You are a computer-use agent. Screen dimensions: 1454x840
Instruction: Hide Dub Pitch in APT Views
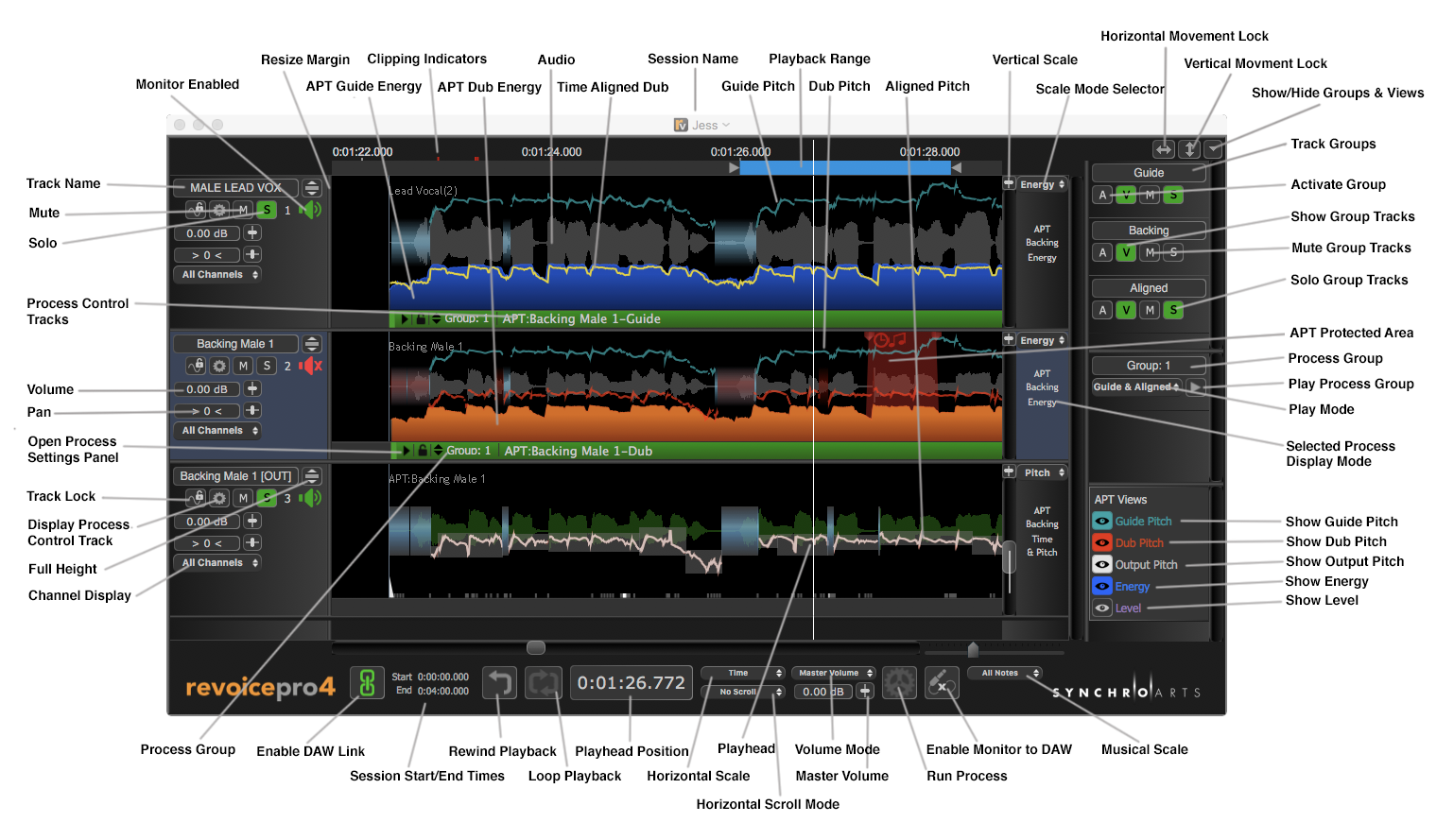point(1102,542)
